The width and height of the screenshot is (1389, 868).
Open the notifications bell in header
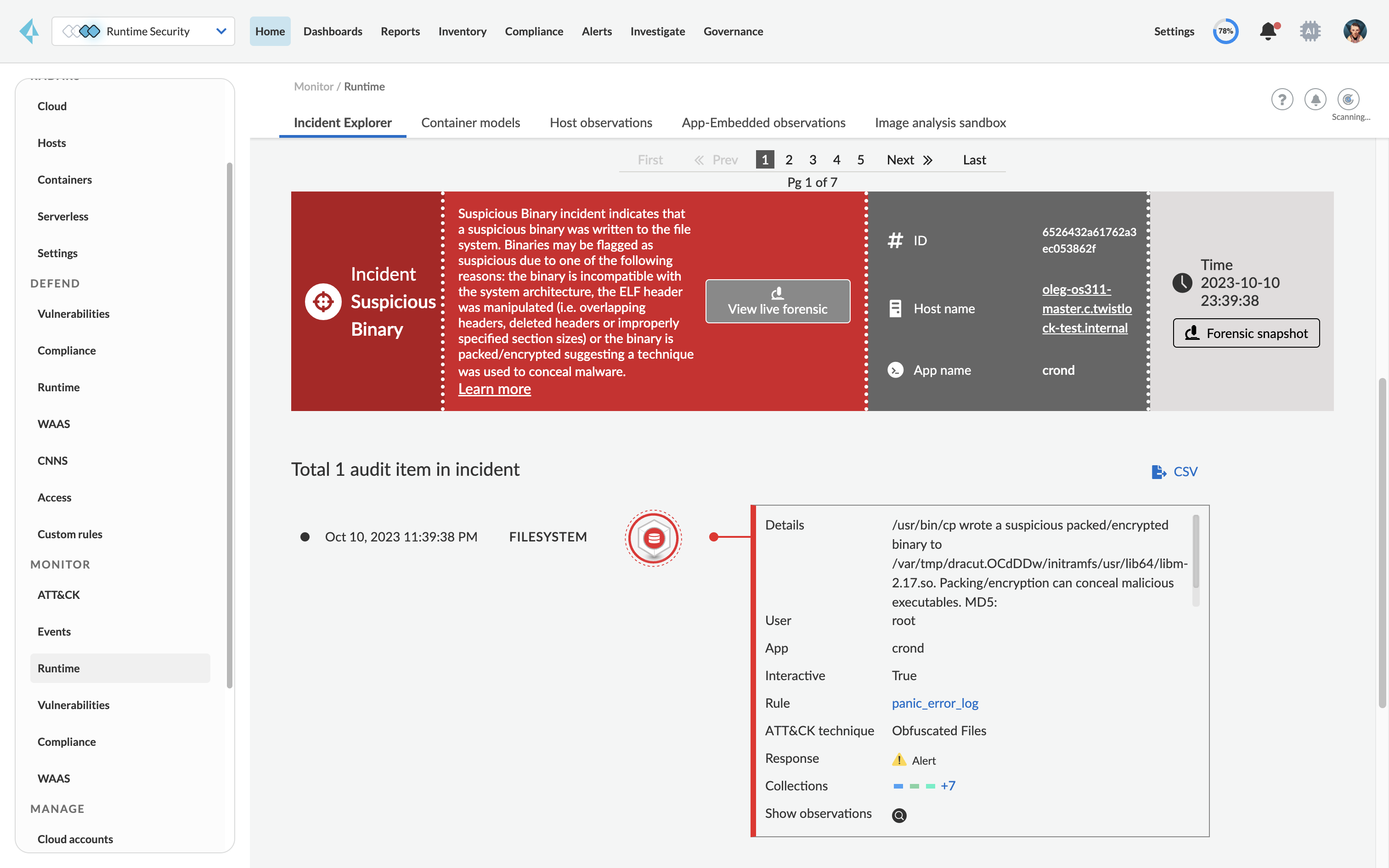1269,31
